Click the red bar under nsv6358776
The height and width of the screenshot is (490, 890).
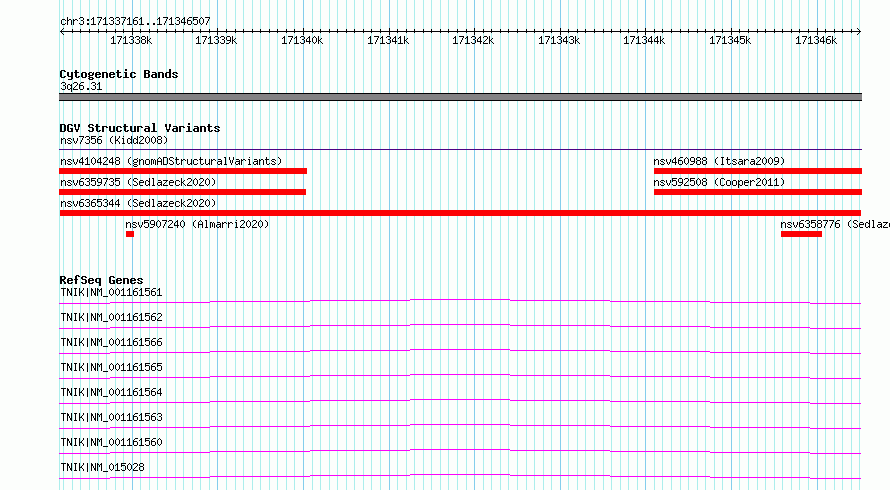pos(801,234)
